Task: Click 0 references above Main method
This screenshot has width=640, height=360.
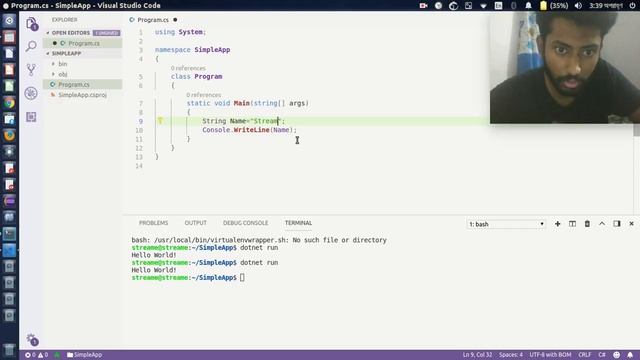Action: 204,95
